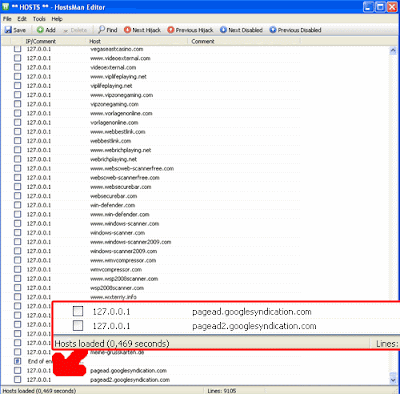
Task: Click the Lines: 9105 status bar entry
Action: [x=222, y=391]
